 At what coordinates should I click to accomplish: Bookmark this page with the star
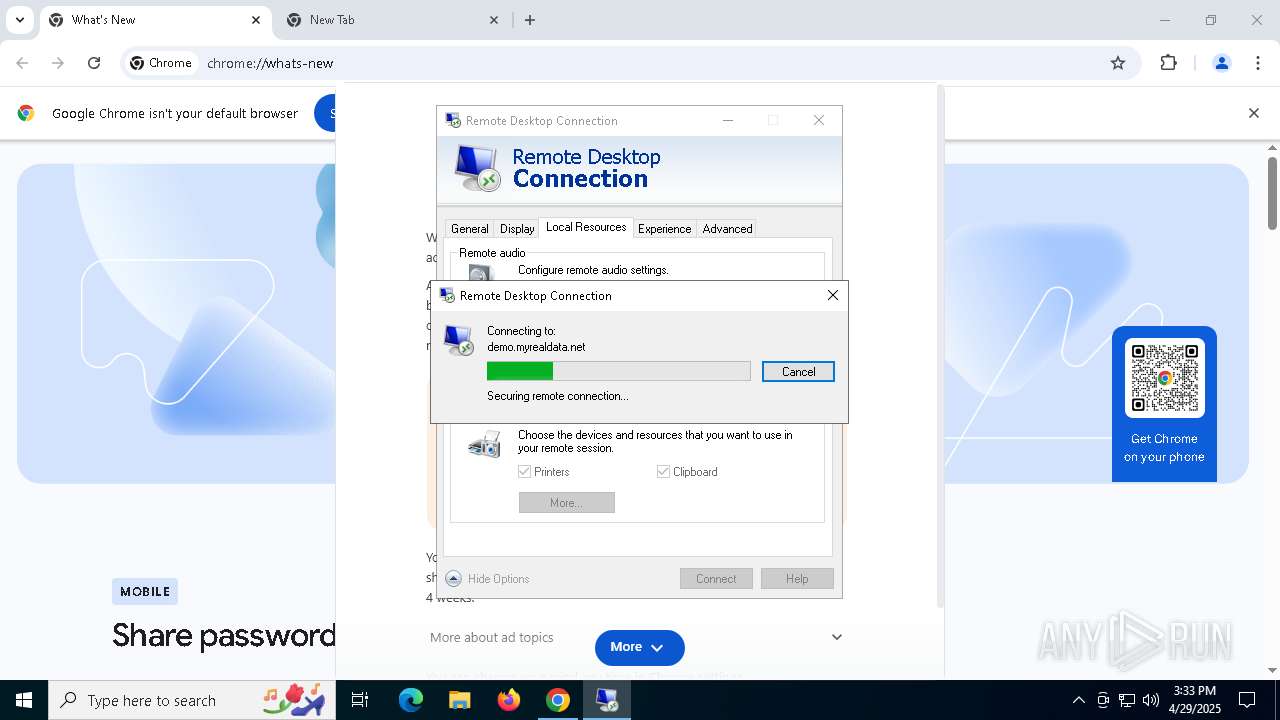[x=1118, y=63]
